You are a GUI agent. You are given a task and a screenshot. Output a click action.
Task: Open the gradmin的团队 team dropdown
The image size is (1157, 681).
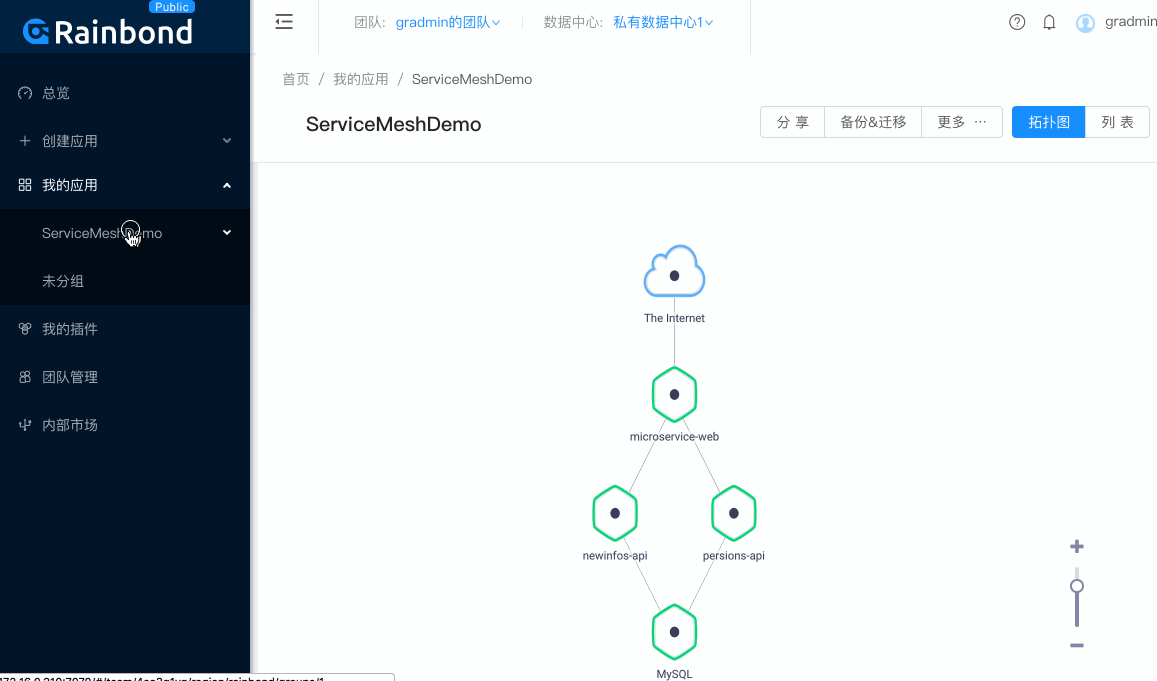447,21
